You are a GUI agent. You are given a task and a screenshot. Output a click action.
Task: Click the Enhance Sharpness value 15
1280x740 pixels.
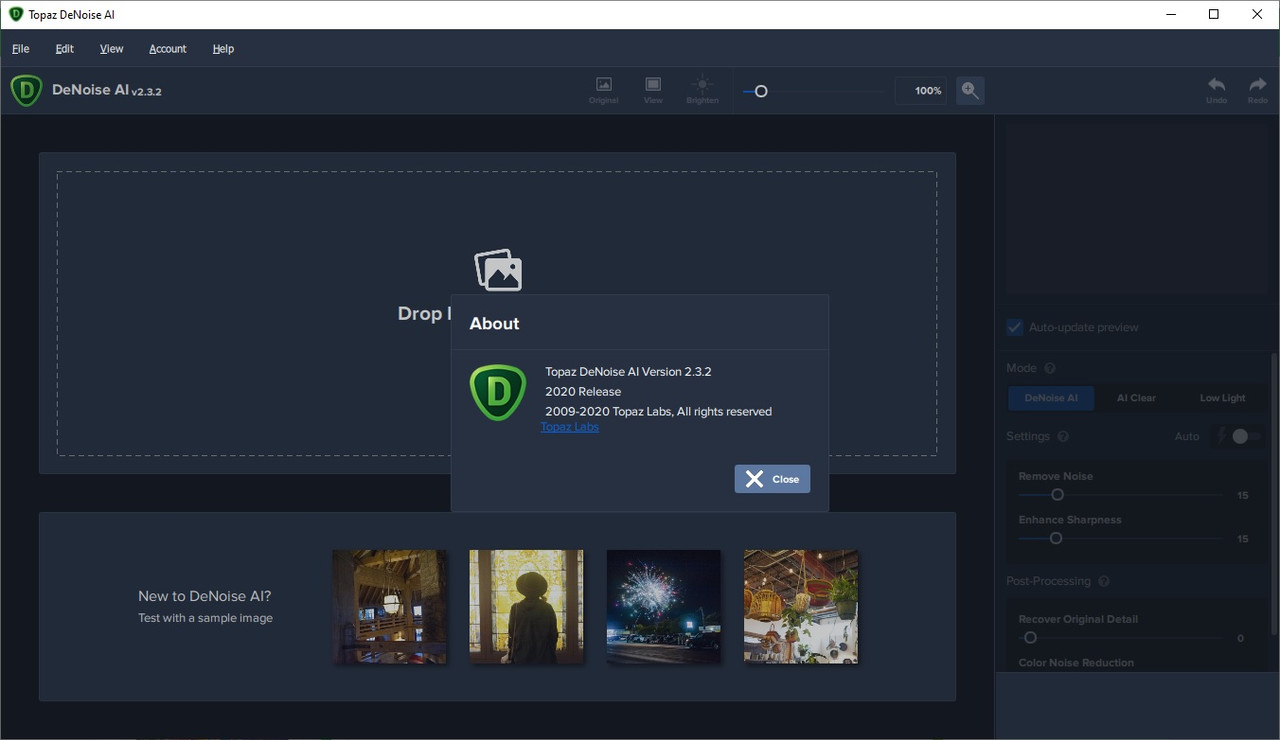coord(1243,539)
